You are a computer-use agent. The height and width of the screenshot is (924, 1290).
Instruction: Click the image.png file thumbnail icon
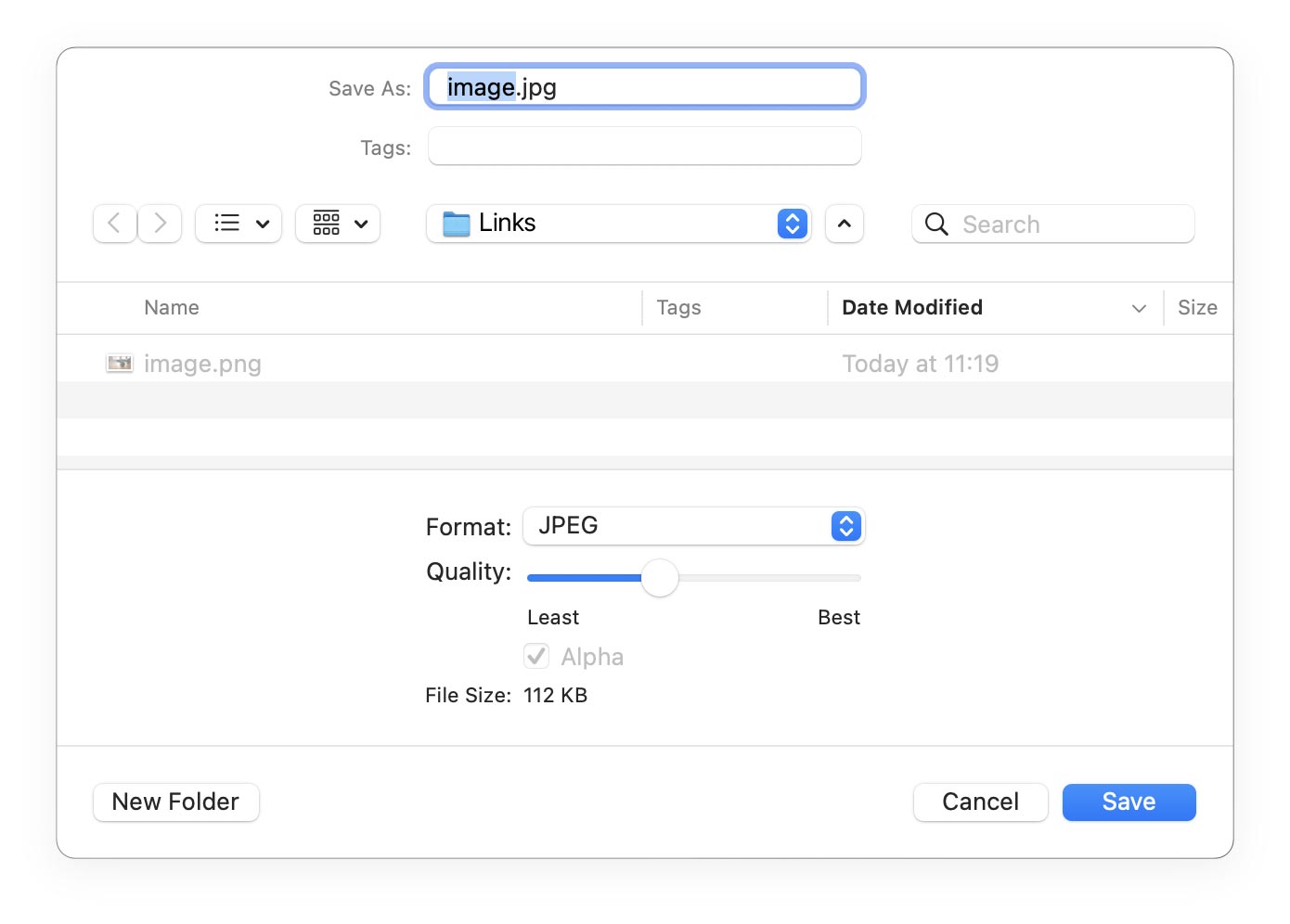[120, 363]
